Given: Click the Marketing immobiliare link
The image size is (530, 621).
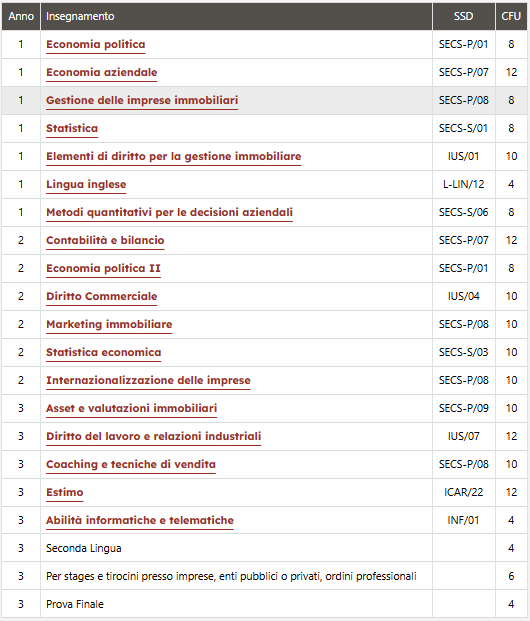Looking at the screenshot, I should coord(109,324).
